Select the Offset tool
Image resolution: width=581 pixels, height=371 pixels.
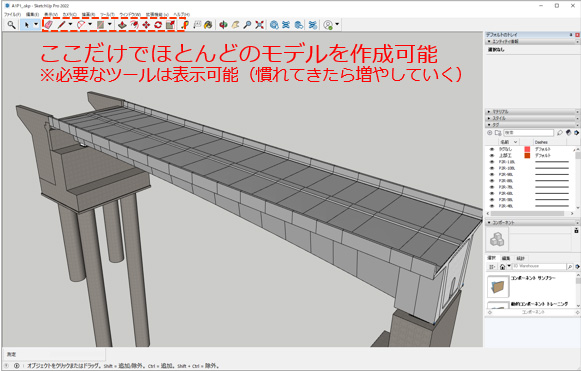(x=135, y=24)
